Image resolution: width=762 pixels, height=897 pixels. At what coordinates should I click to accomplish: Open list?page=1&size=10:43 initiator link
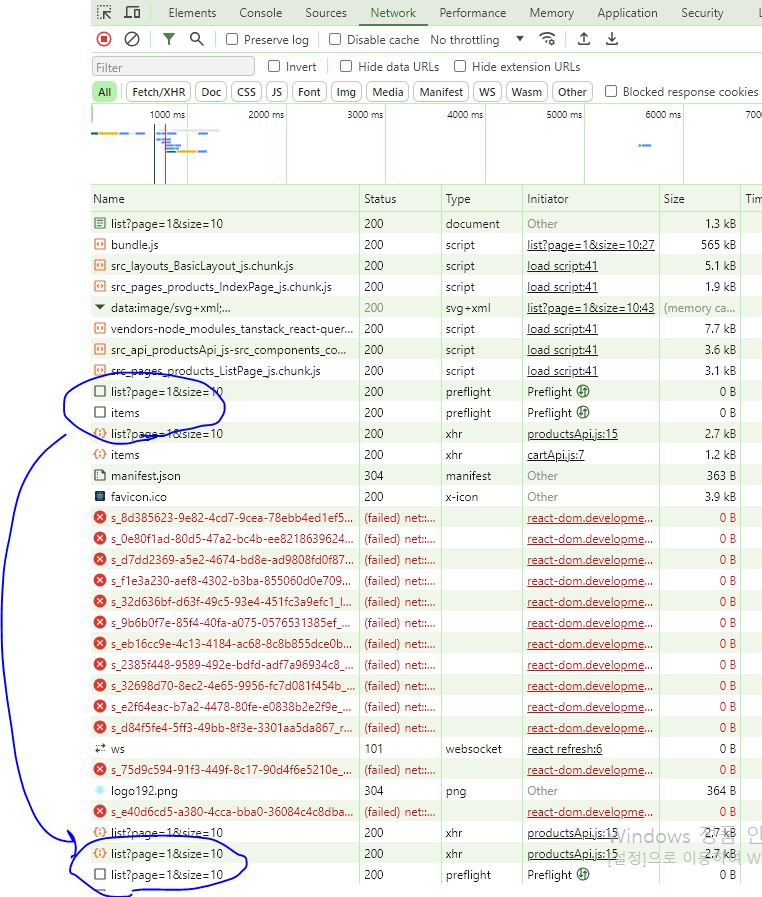click(x=590, y=308)
